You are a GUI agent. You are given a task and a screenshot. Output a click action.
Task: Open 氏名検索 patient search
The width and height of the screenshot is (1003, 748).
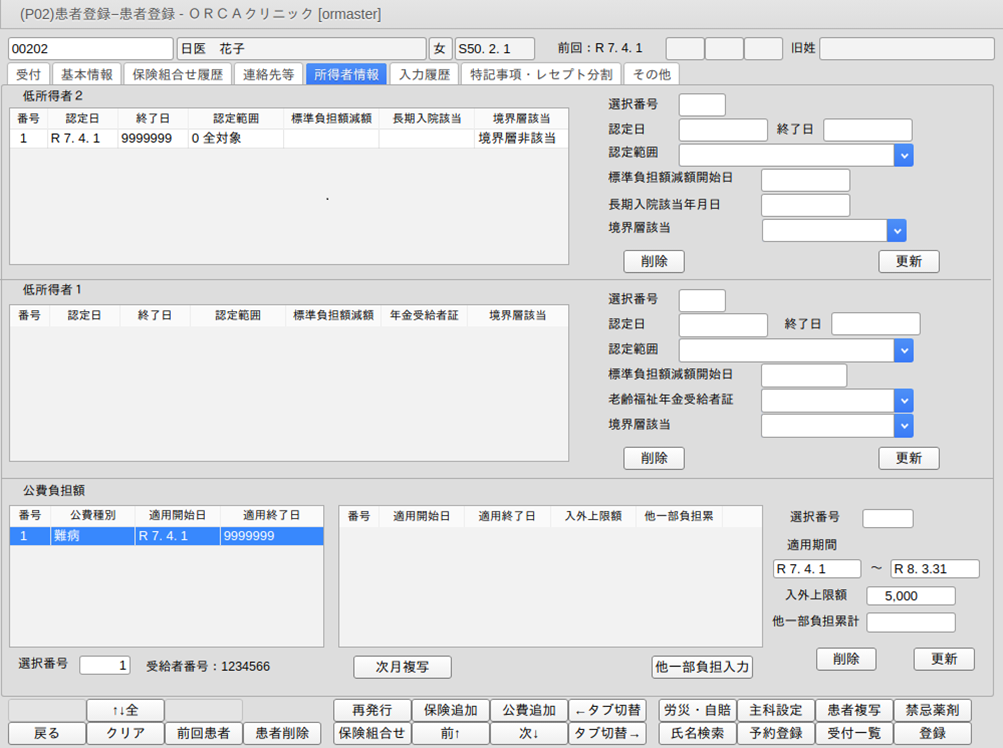[x=697, y=733]
